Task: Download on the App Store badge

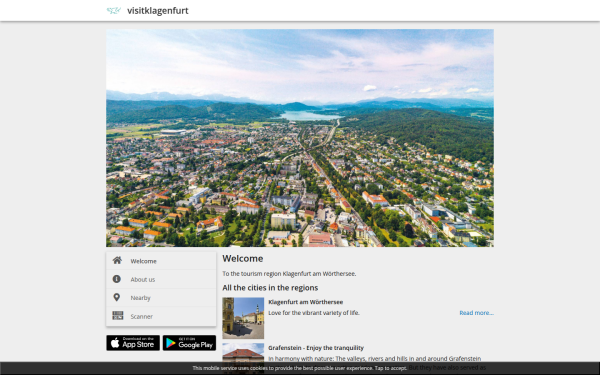Action: (x=133, y=343)
